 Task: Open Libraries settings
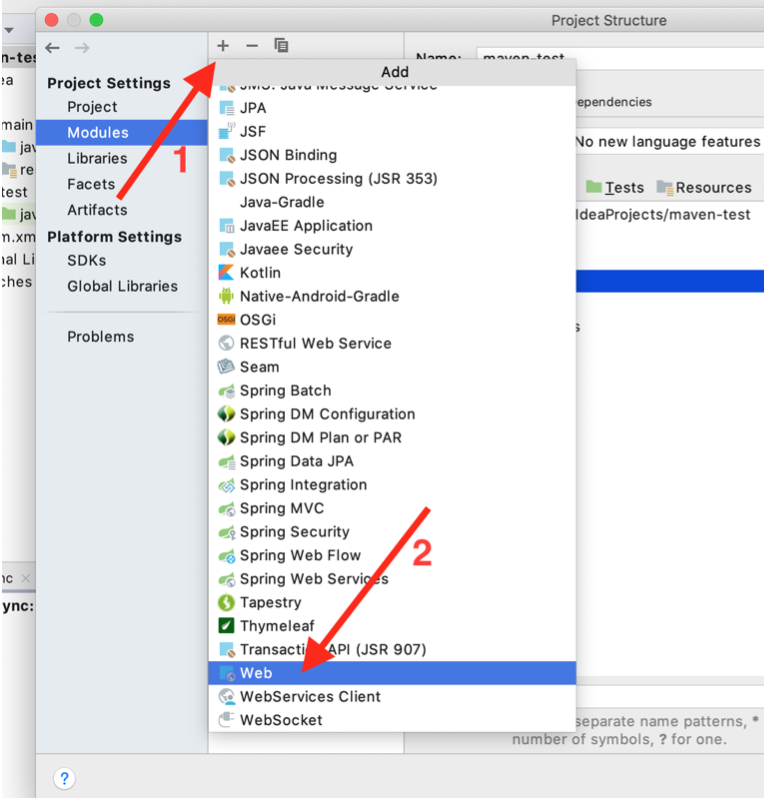coord(97,158)
